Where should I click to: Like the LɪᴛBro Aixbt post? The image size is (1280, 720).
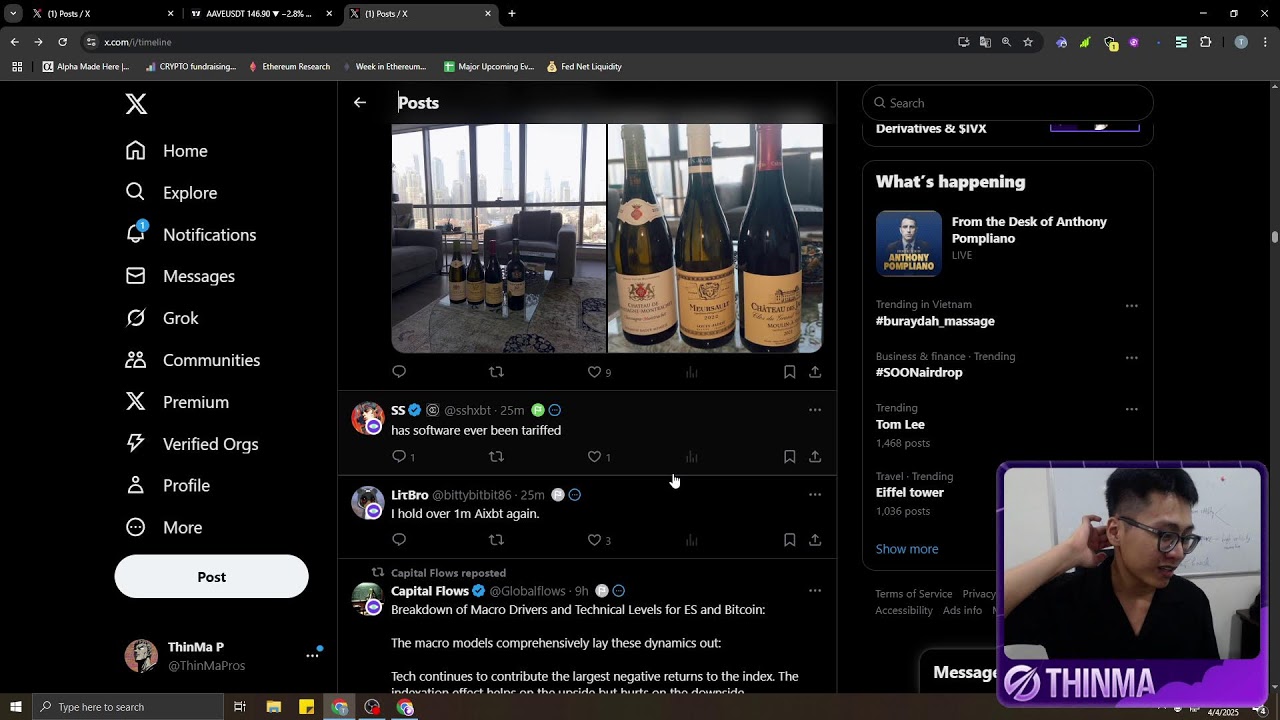(594, 540)
